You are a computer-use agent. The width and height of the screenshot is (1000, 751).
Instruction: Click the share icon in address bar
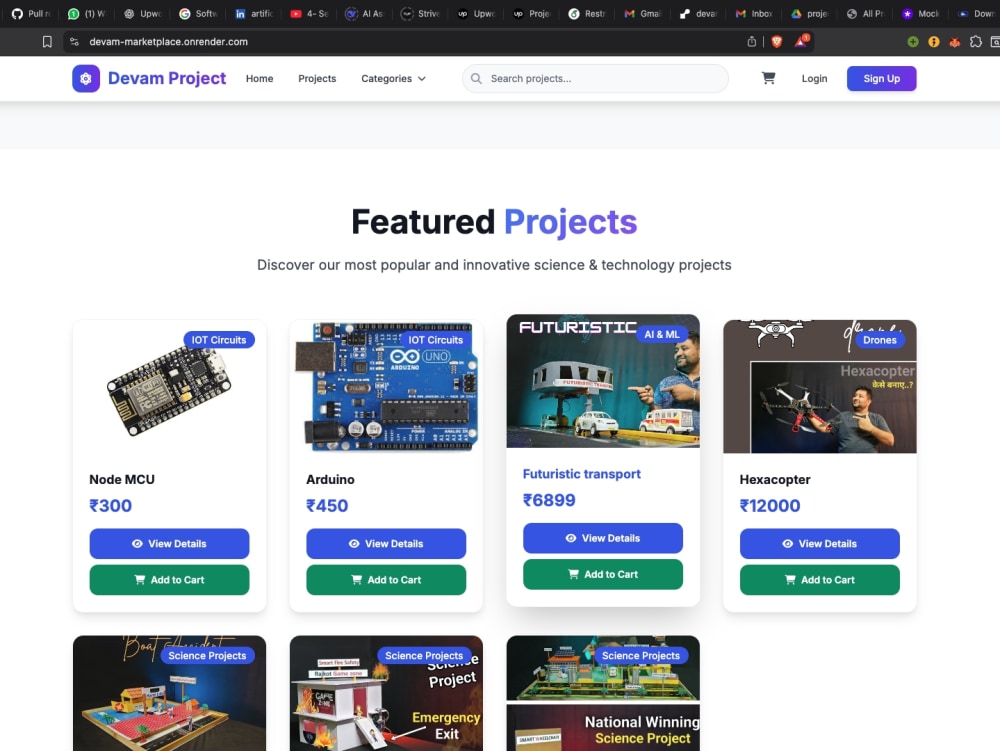pos(752,41)
